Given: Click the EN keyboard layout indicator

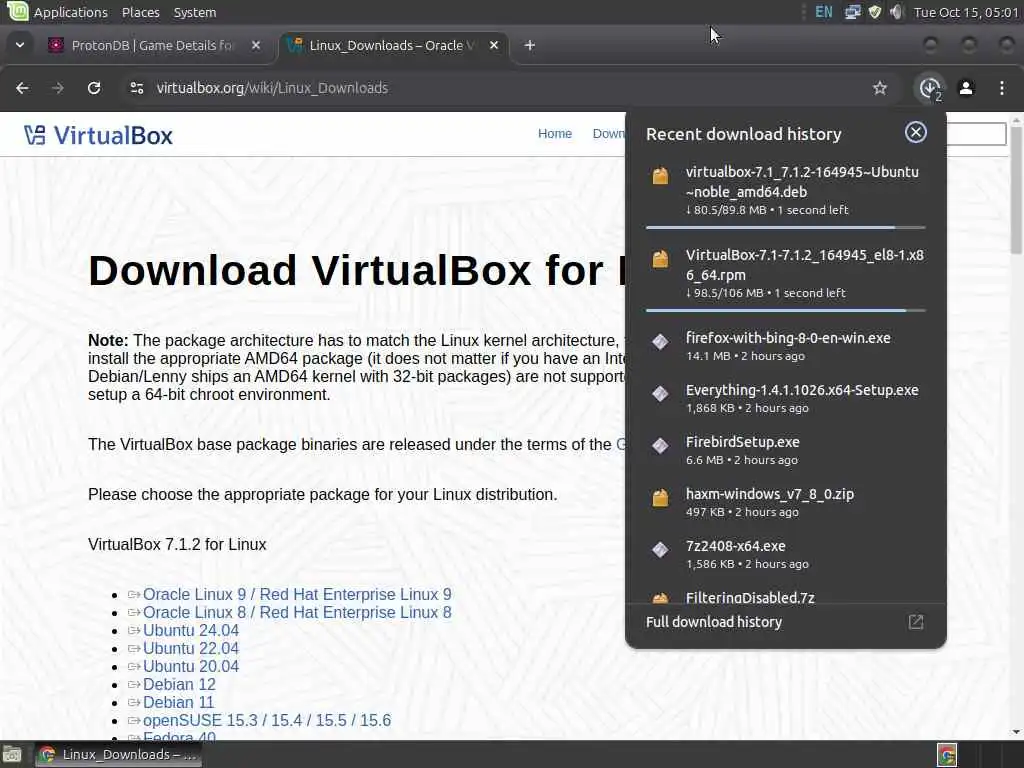Looking at the screenshot, I should pyautogui.click(x=824, y=12).
